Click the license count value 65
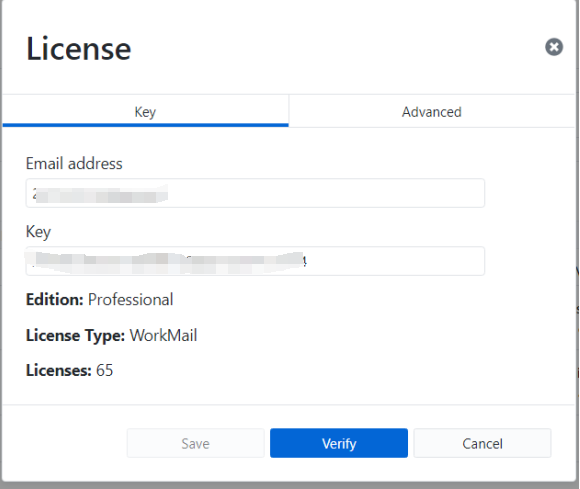This screenshot has width=580, height=489. coord(104,370)
